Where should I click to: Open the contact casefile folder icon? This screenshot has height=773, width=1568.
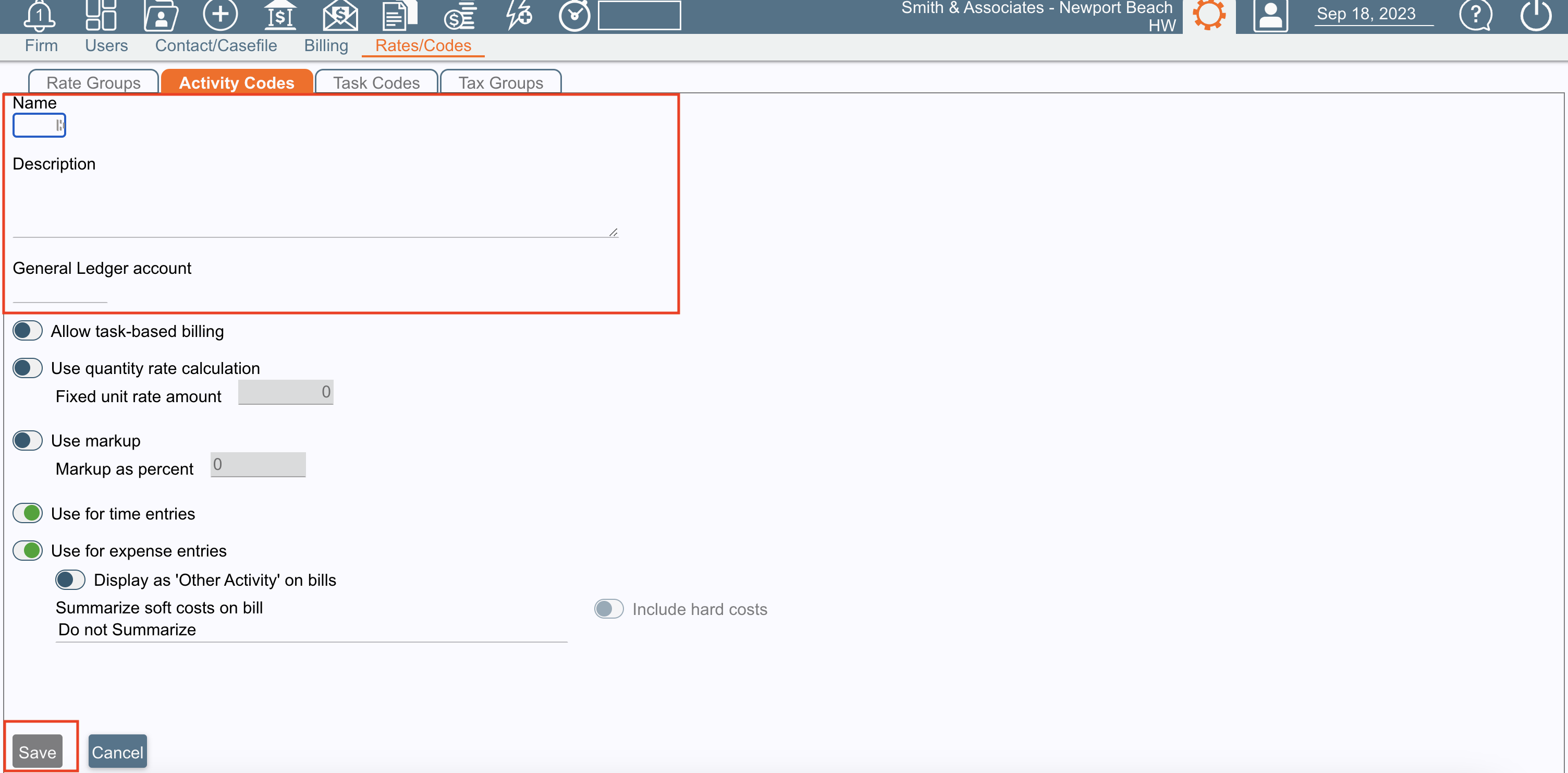[161, 15]
